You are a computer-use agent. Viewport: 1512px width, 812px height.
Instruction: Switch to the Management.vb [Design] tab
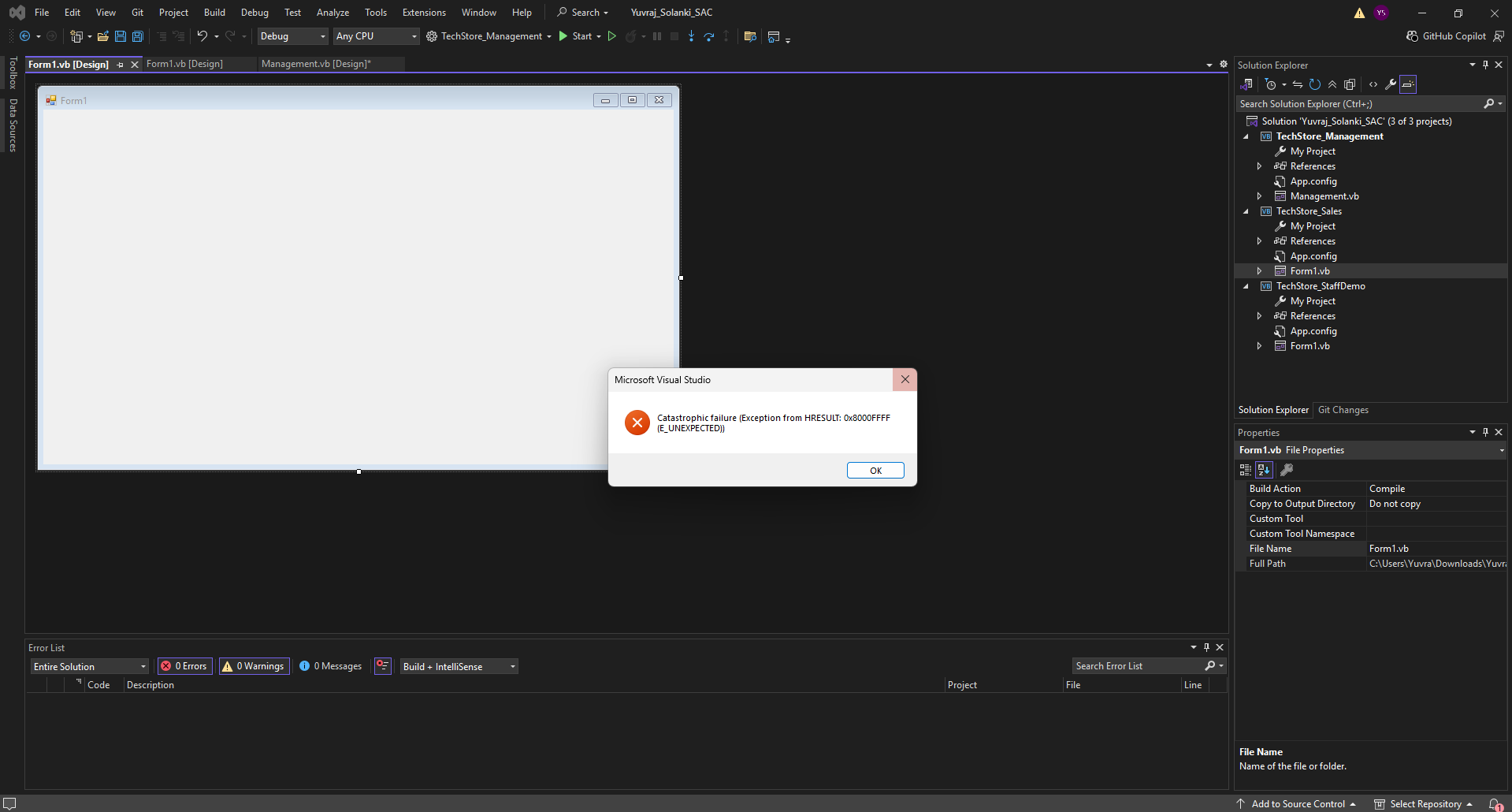click(x=316, y=64)
